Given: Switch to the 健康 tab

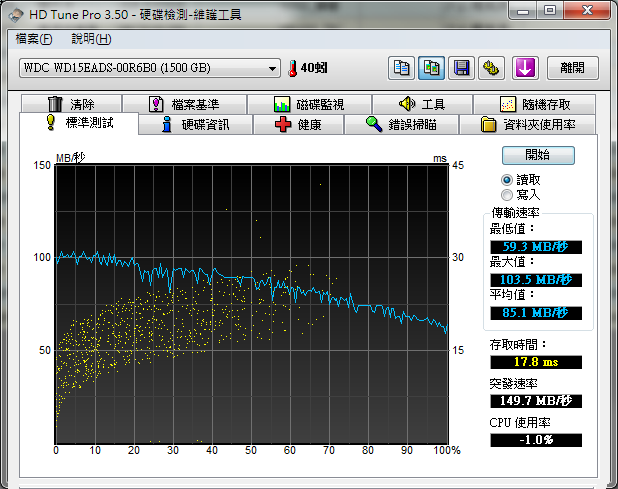Looking at the screenshot, I should (x=298, y=125).
